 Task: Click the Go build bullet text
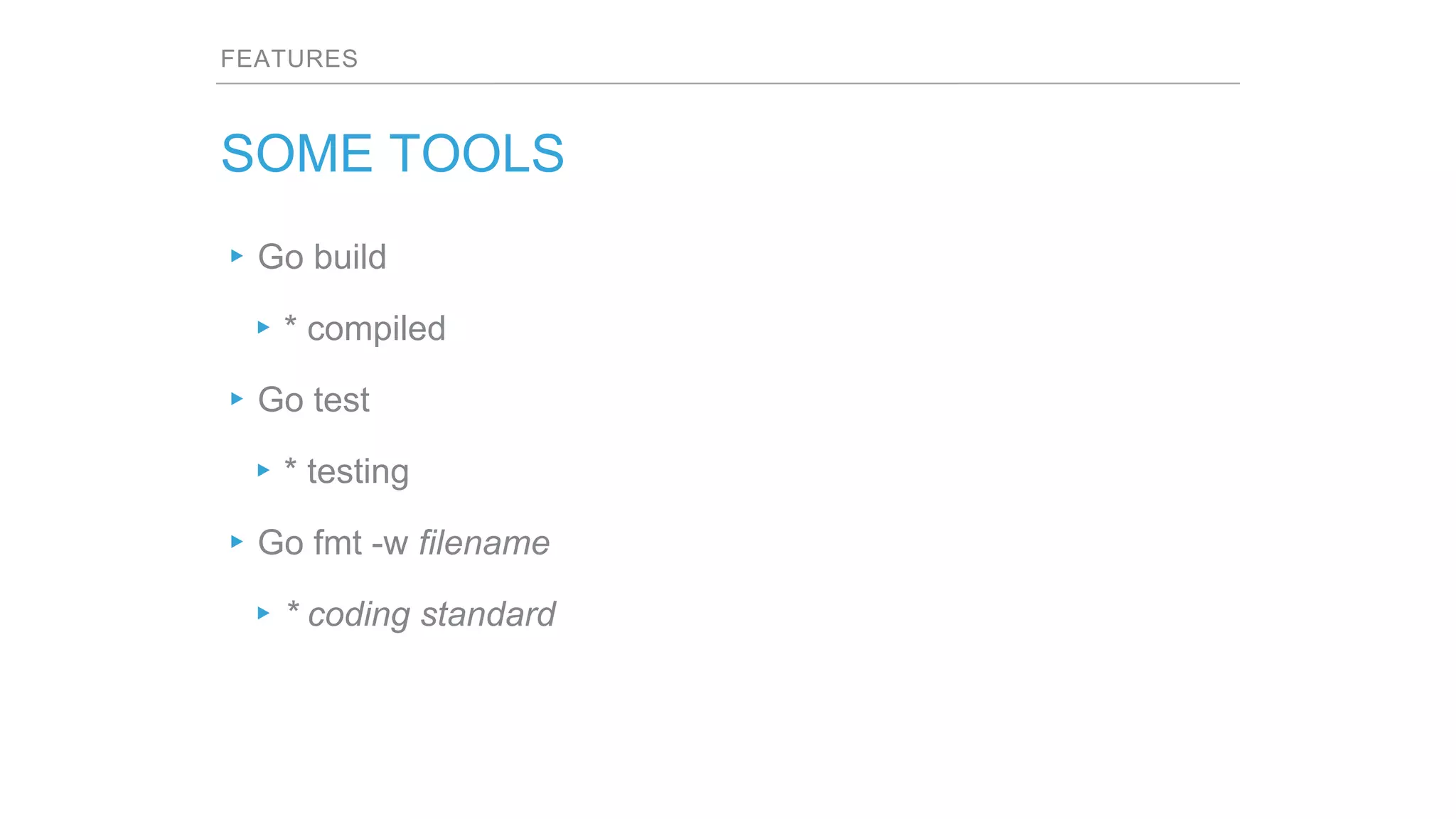pos(322,257)
